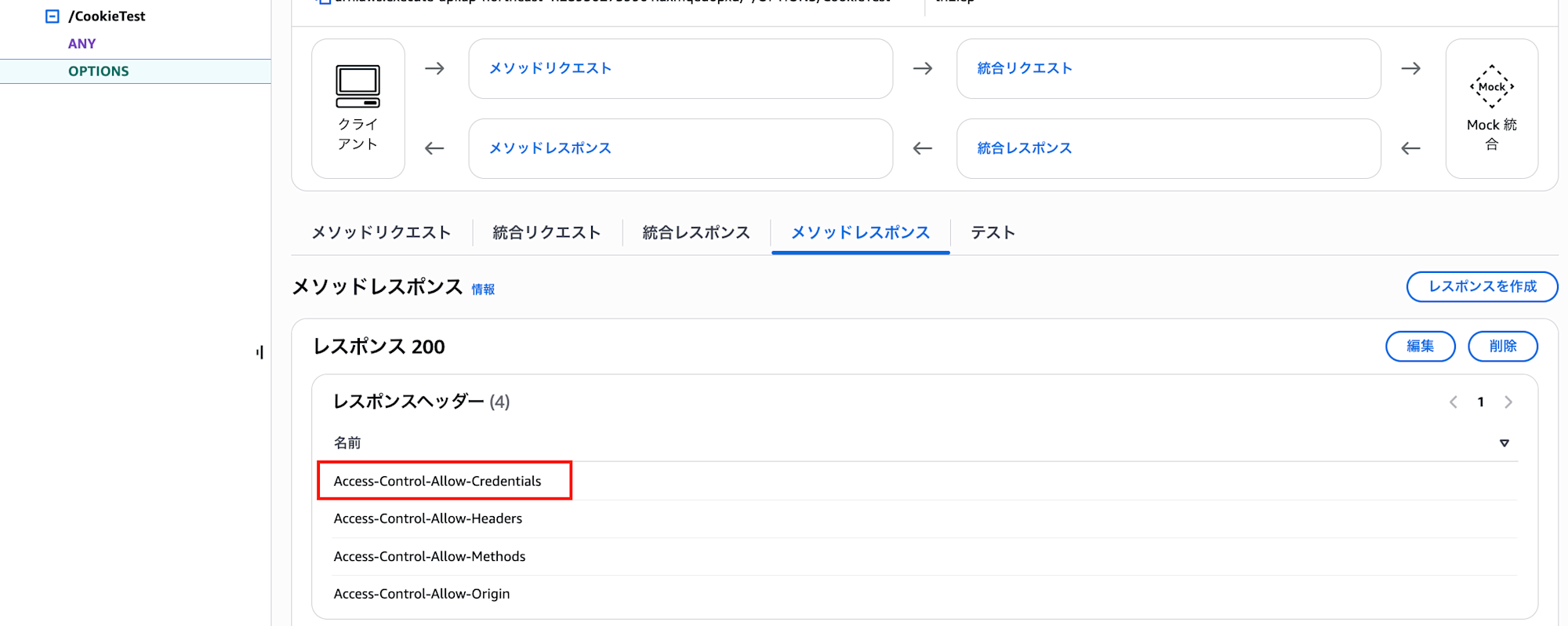Screen dimensions: 1568x626
Task: Sort headers using the 名前 column arrow
Action: coord(1504,443)
